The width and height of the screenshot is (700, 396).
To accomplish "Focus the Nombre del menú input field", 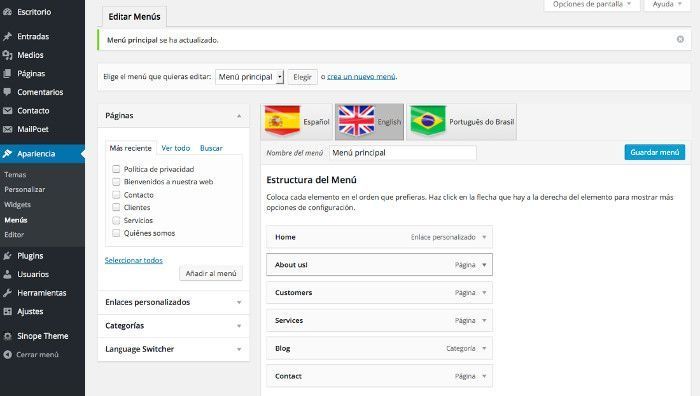I will tap(402, 153).
